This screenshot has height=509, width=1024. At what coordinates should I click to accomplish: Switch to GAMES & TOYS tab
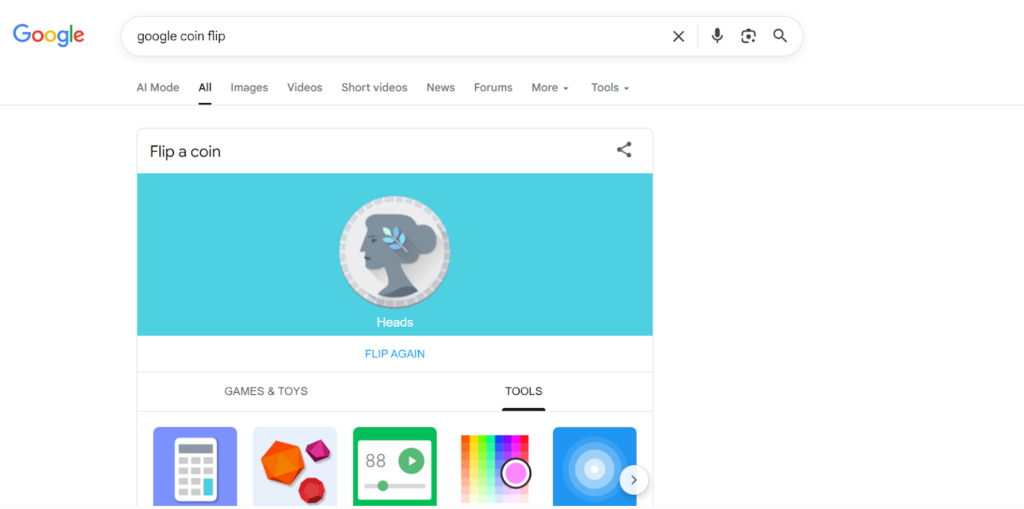click(x=266, y=391)
